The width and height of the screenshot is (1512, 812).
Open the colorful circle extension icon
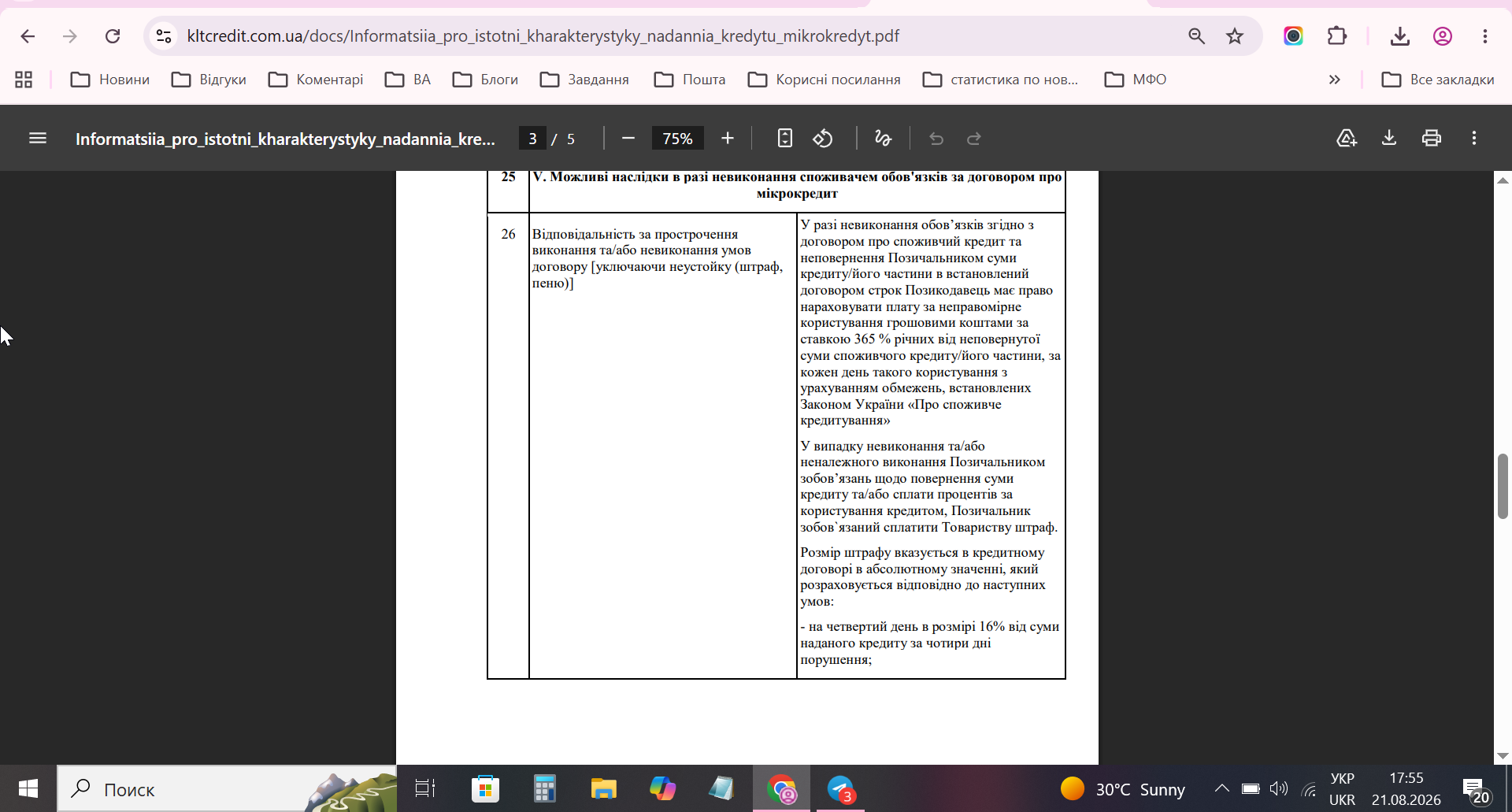point(1293,36)
